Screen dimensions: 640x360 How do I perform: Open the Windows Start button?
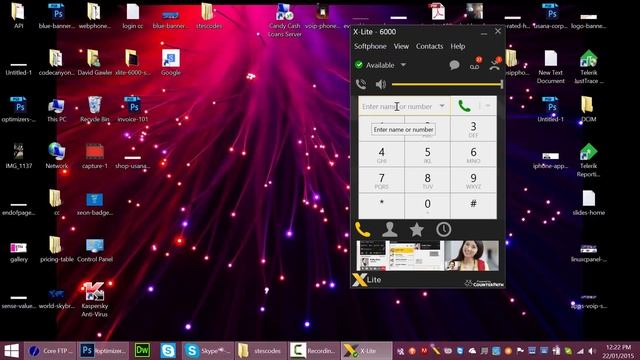[11, 351]
